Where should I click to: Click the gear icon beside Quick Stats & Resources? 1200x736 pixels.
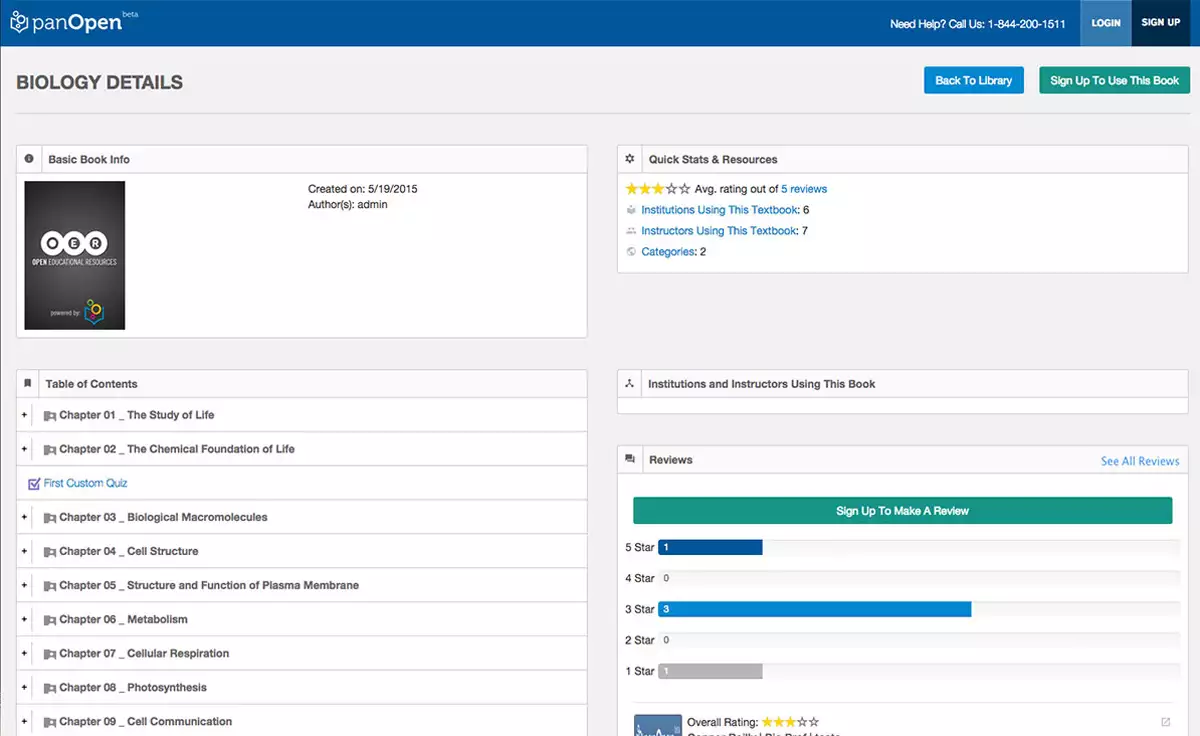pos(630,159)
